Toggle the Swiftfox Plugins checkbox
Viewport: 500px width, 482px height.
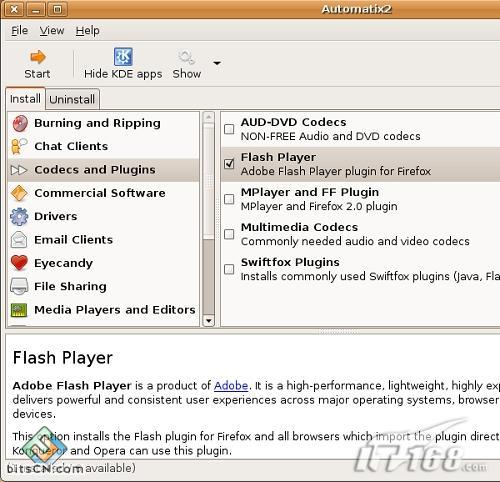pos(229,269)
